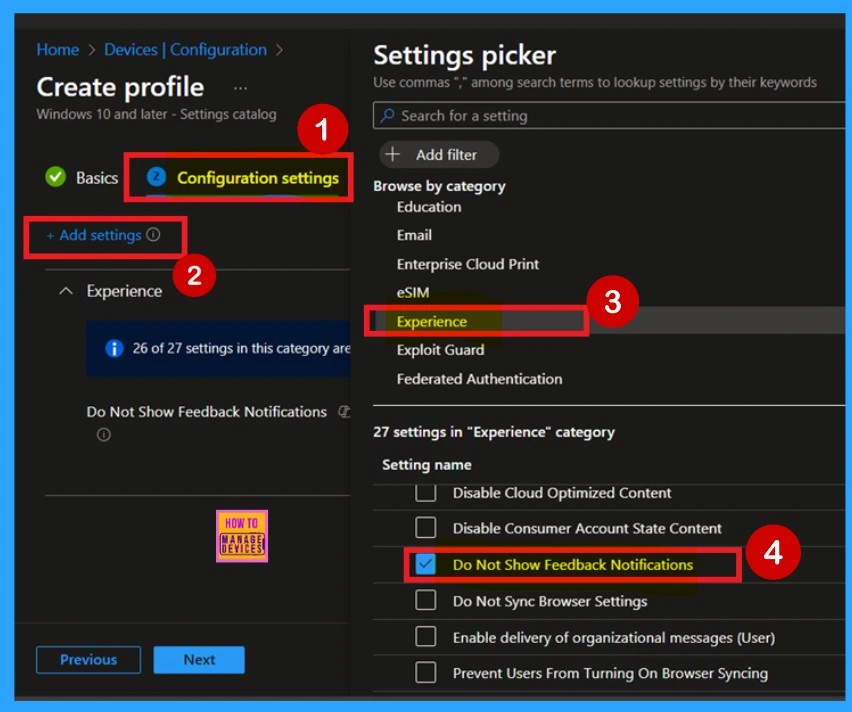
Task: Click the 'Browse by category' heading
Action: (x=439, y=186)
